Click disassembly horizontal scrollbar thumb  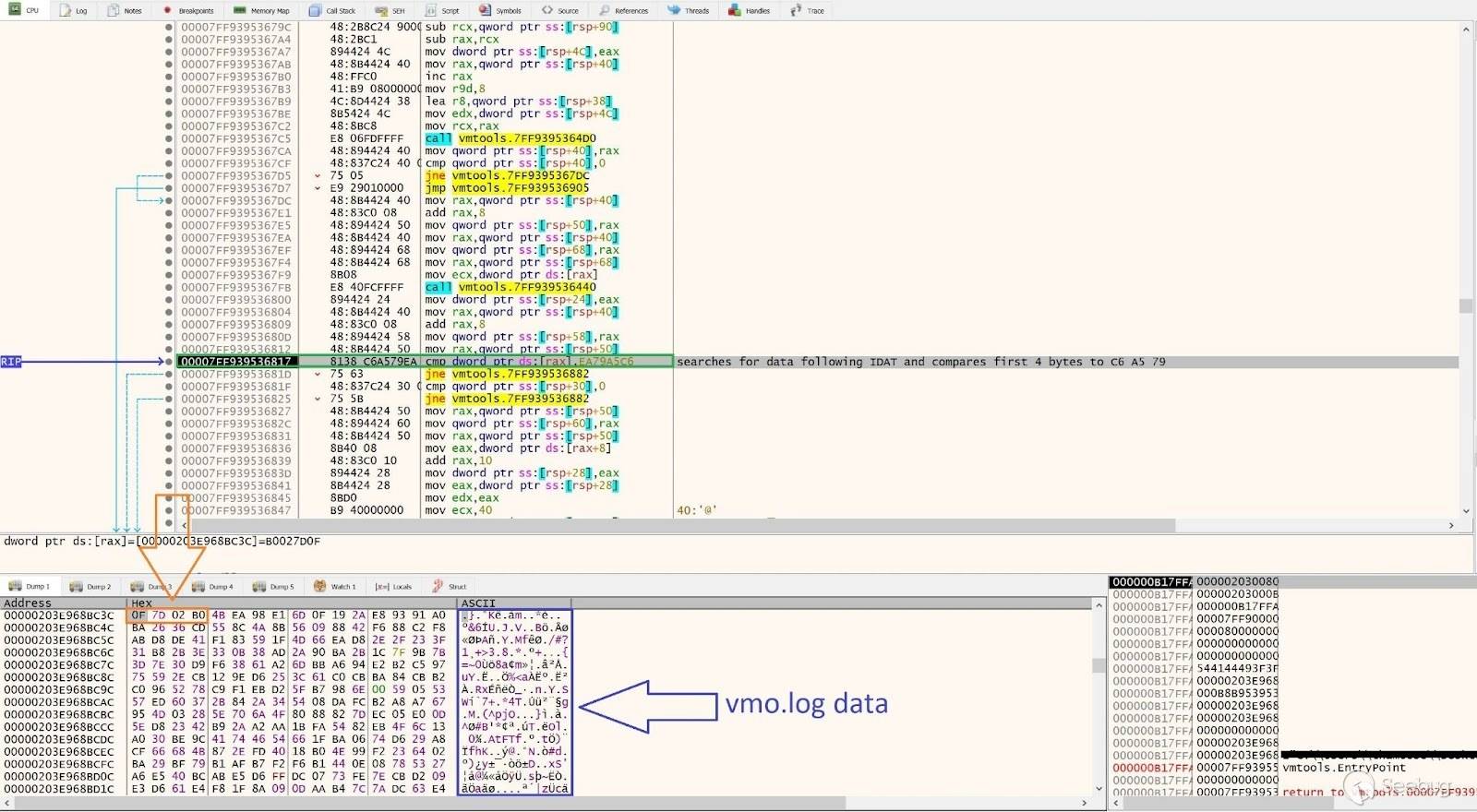(x=683, y=525)
